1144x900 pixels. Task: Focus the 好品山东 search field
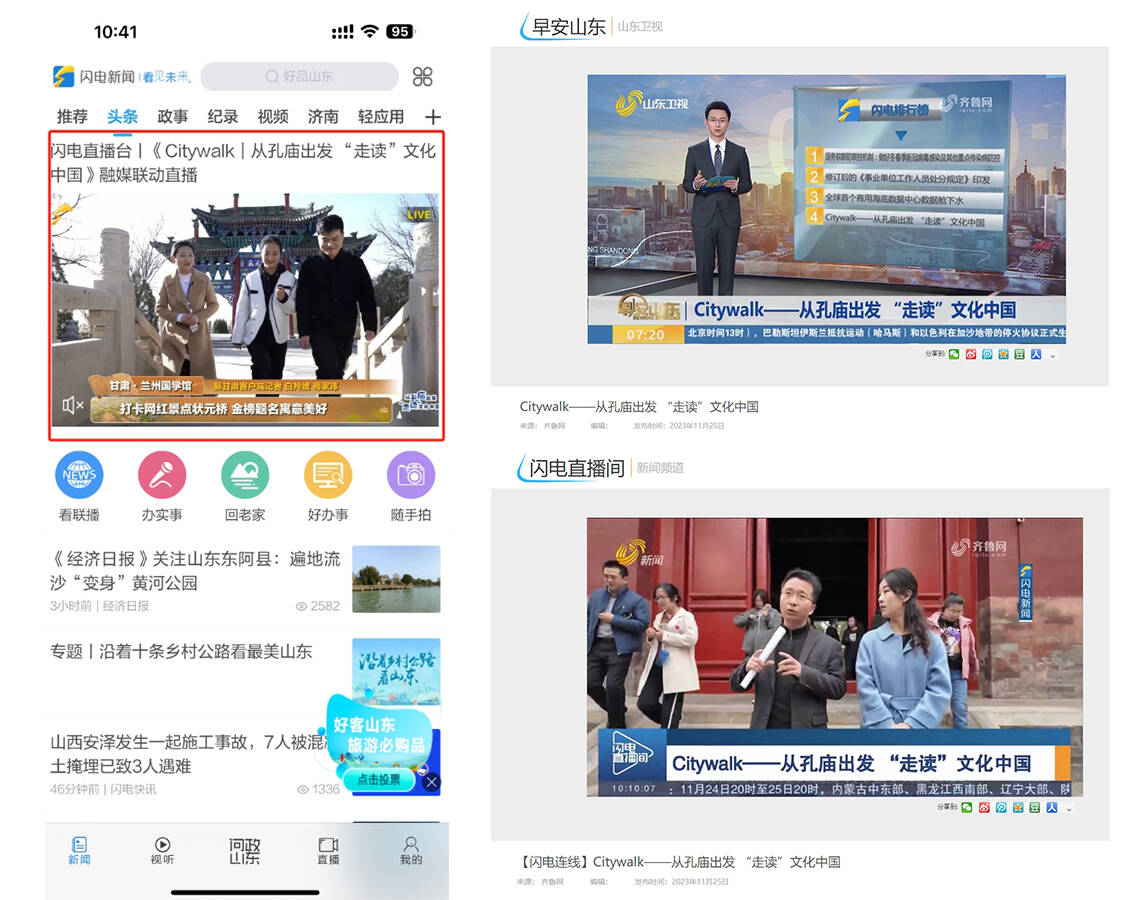[299, 77]
